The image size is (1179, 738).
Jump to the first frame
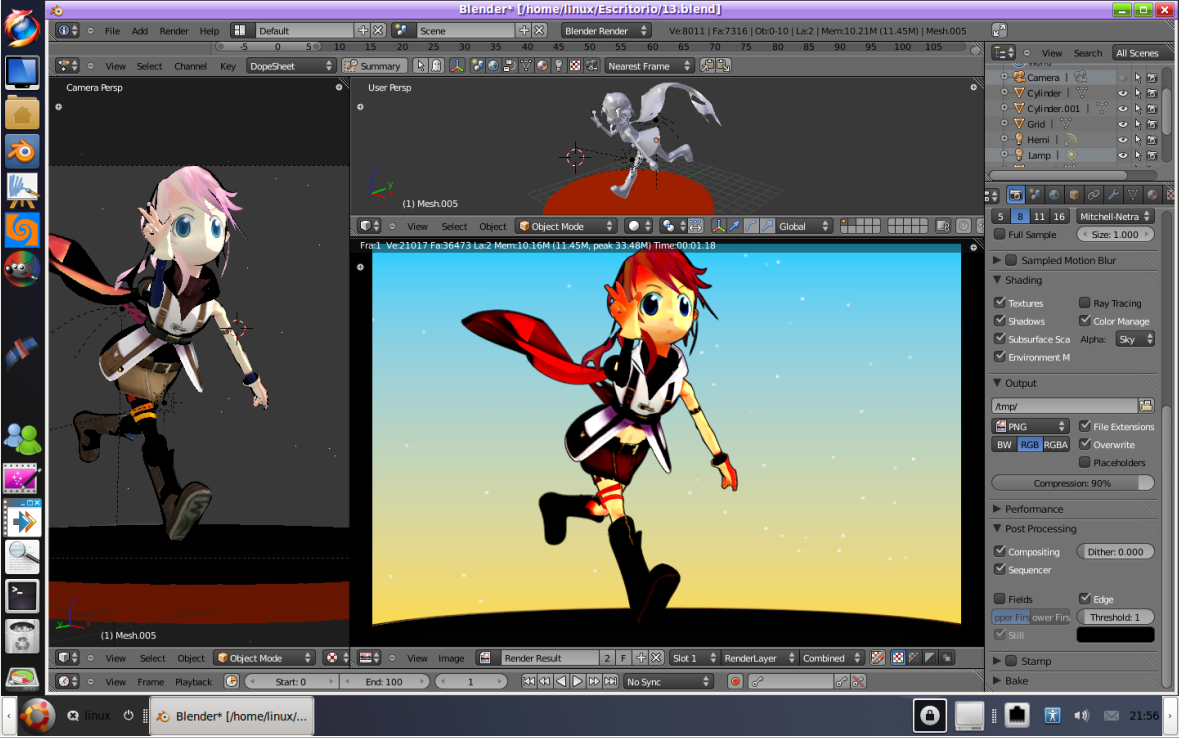coord(529,681)
